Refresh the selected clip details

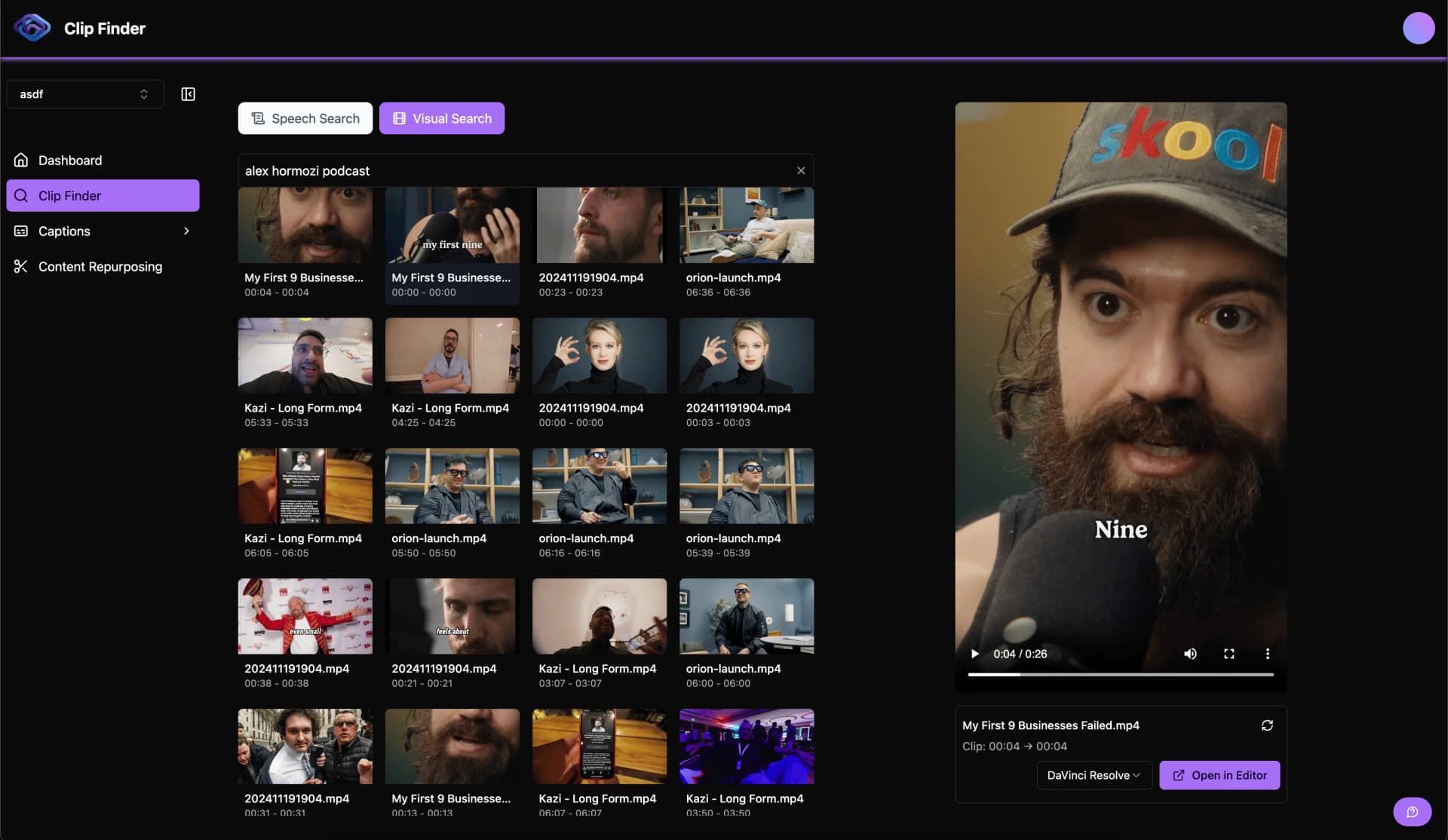[x=1267, y=725]
